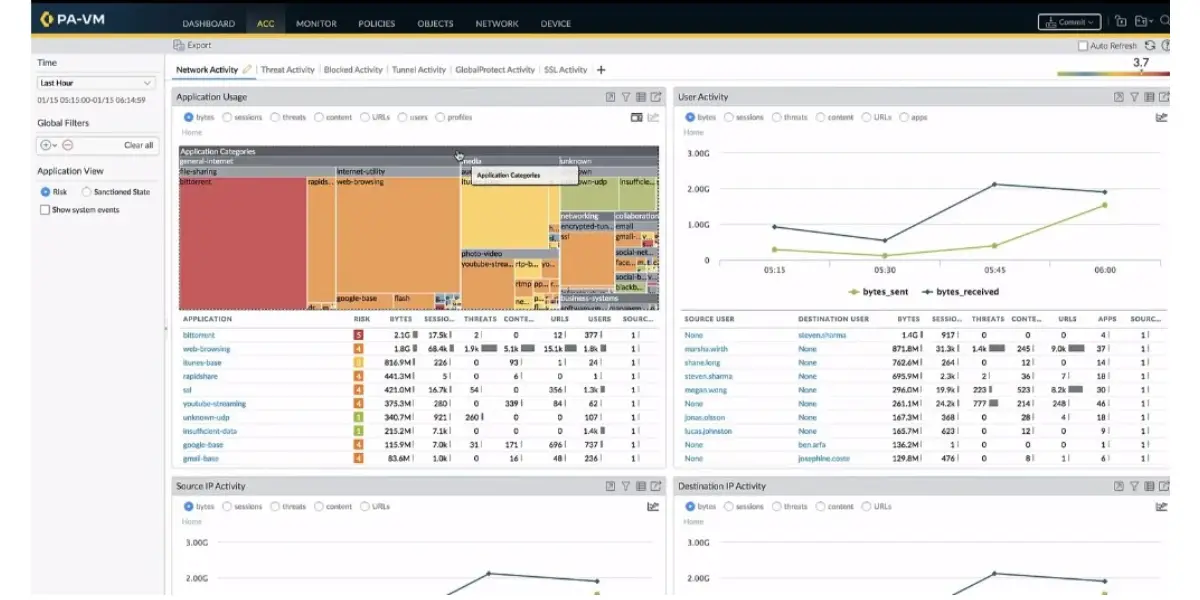Select profiles in Application Usage
Viewport: 1200px width, 600px height.
440,117
